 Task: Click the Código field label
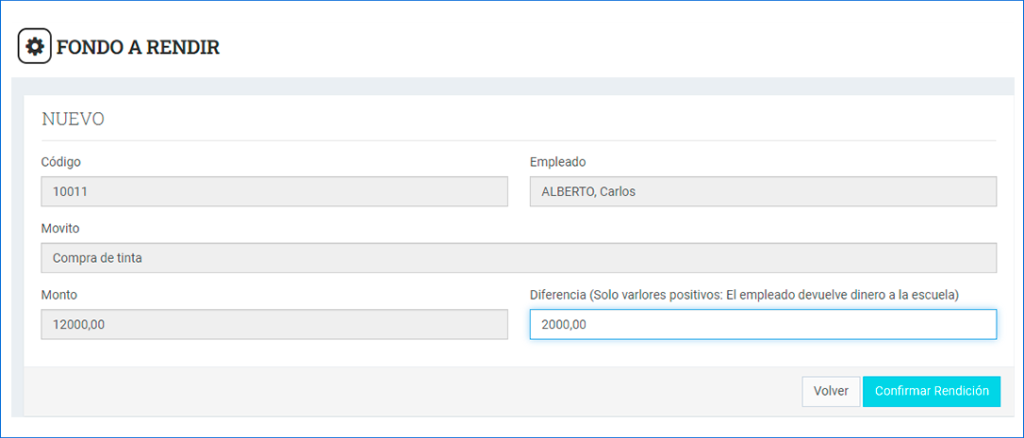pyautogui.click(x=61, y=162)
